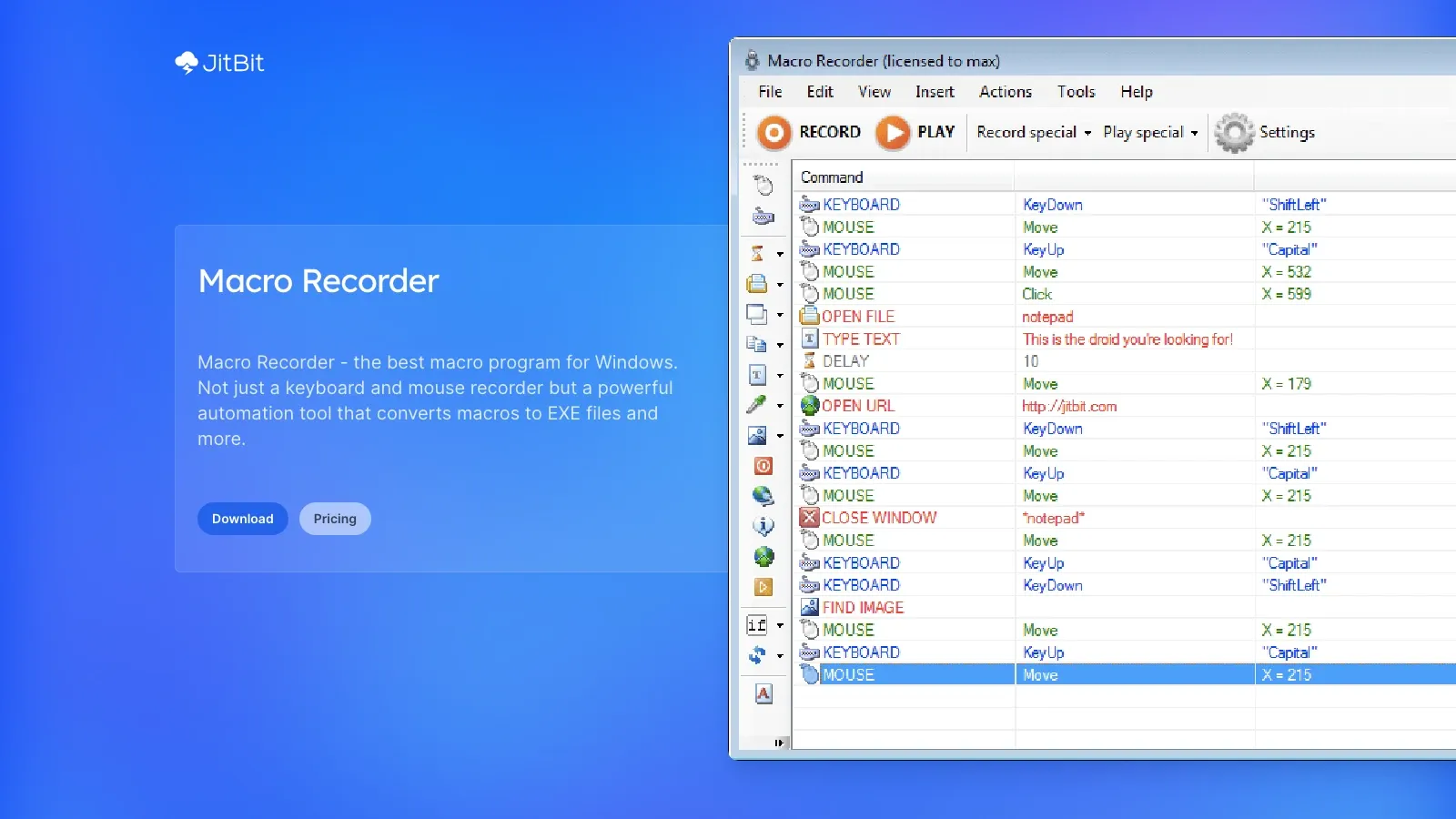Viewport: 1456px width, 819px height.
Task: Click the Command column header
Action: coord(904,177)
